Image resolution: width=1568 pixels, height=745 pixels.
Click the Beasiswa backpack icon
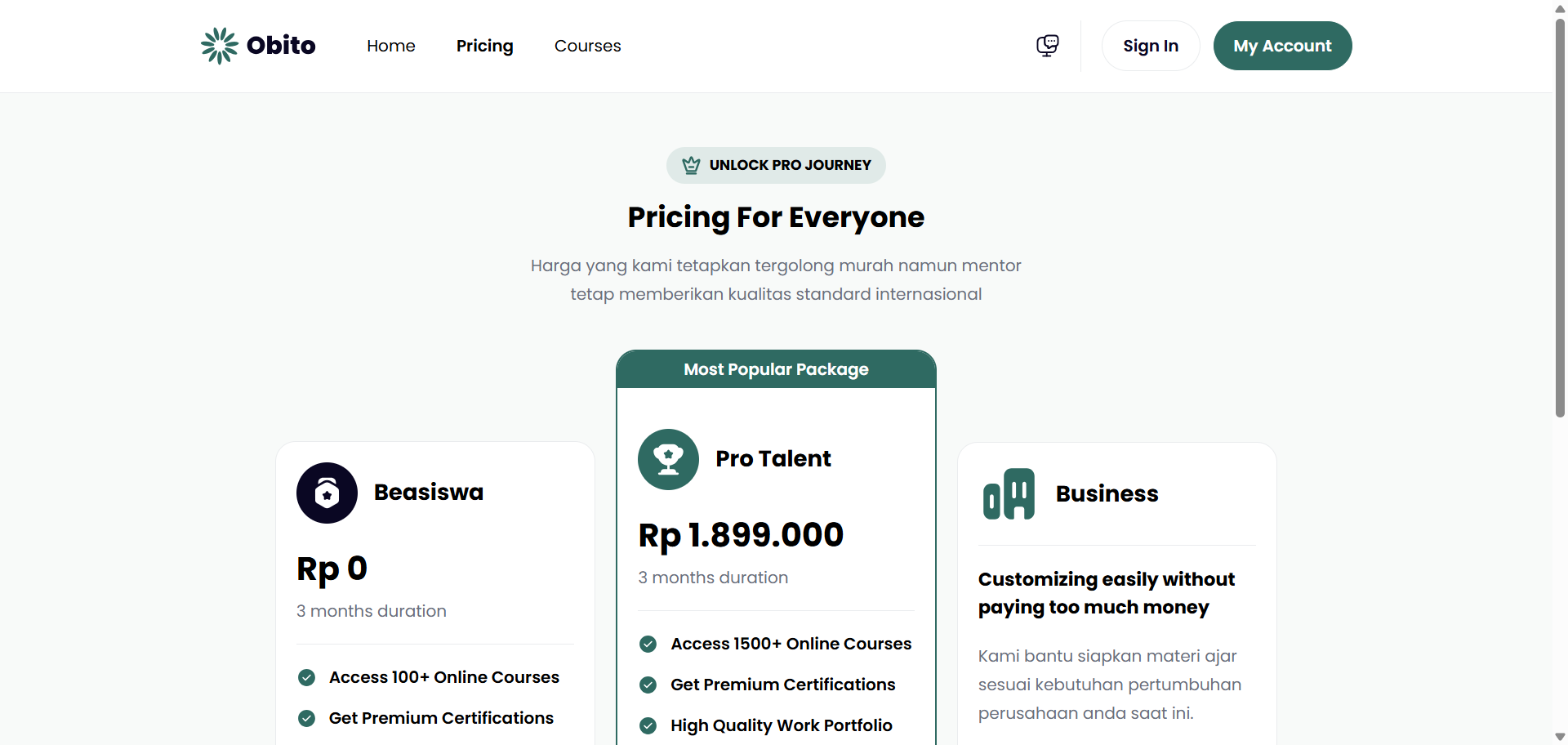tap(327, 493)
